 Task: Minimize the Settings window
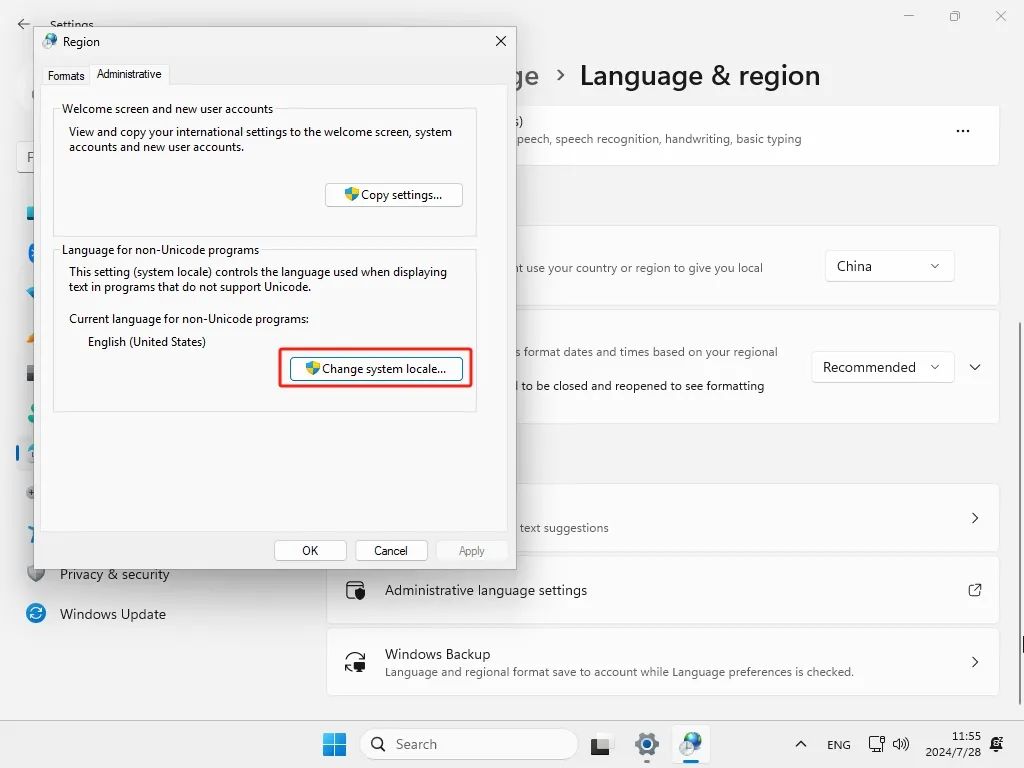point(909,16)
